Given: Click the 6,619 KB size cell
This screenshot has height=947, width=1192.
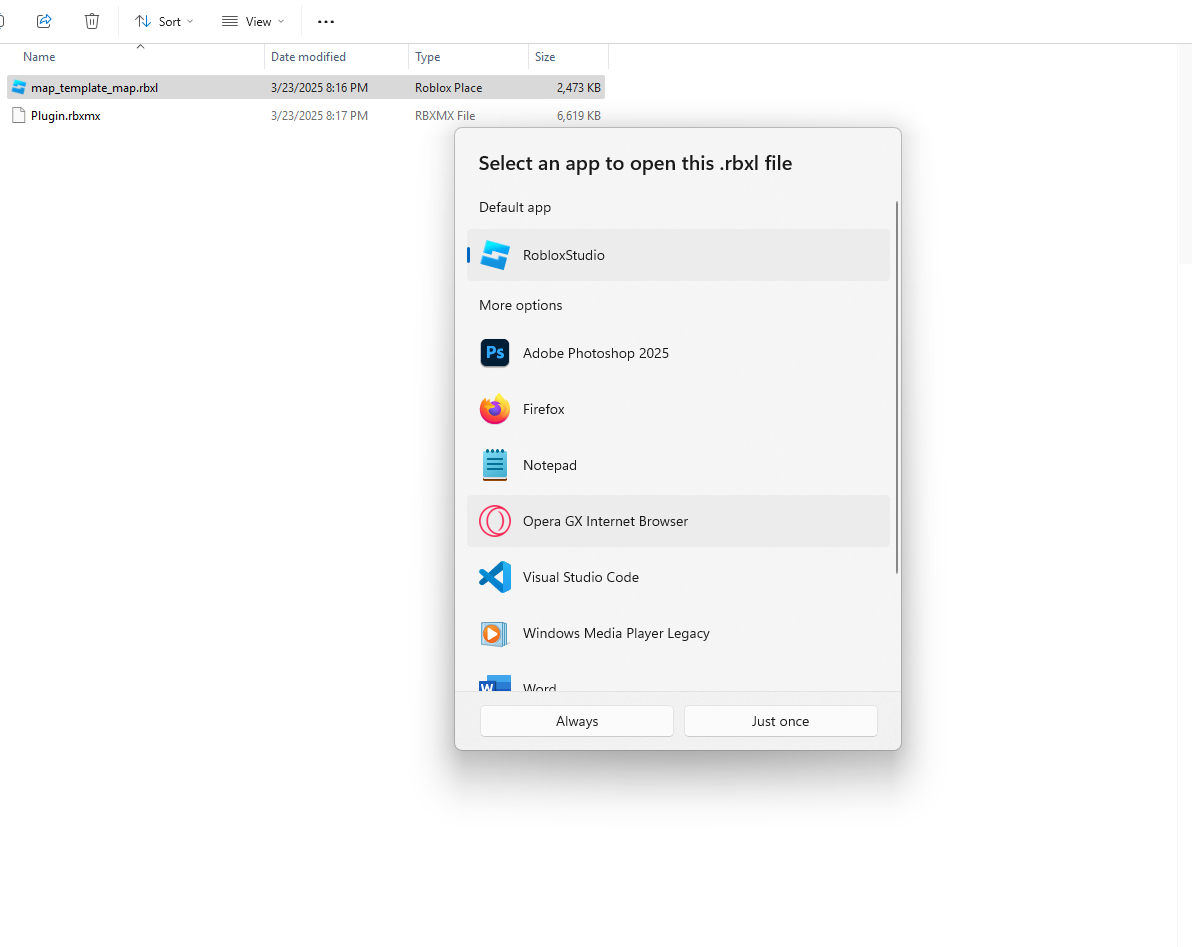Looking at the screenshot, I should (x=579, y=116).
